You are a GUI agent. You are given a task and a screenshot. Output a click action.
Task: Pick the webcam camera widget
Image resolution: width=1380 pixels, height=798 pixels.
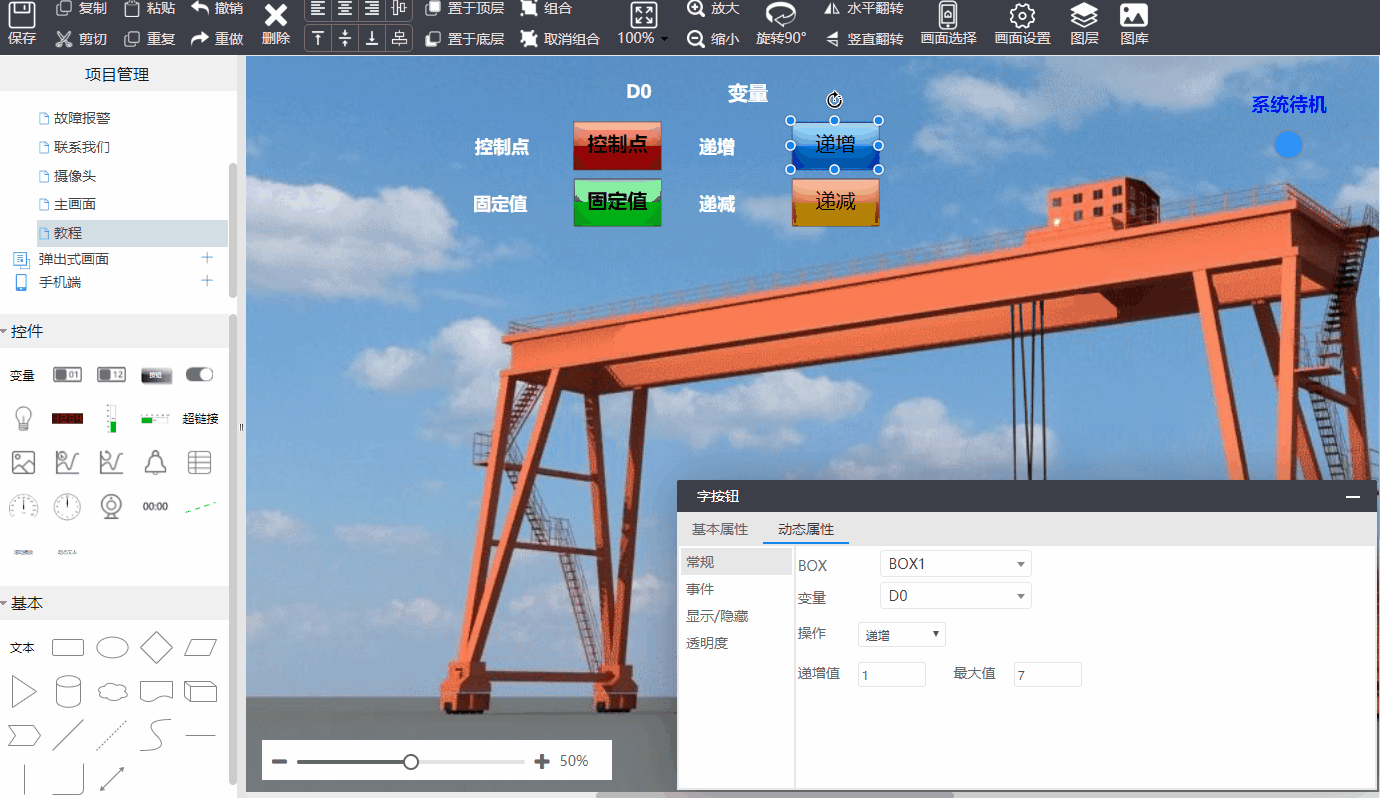click(x=111, y=506)
